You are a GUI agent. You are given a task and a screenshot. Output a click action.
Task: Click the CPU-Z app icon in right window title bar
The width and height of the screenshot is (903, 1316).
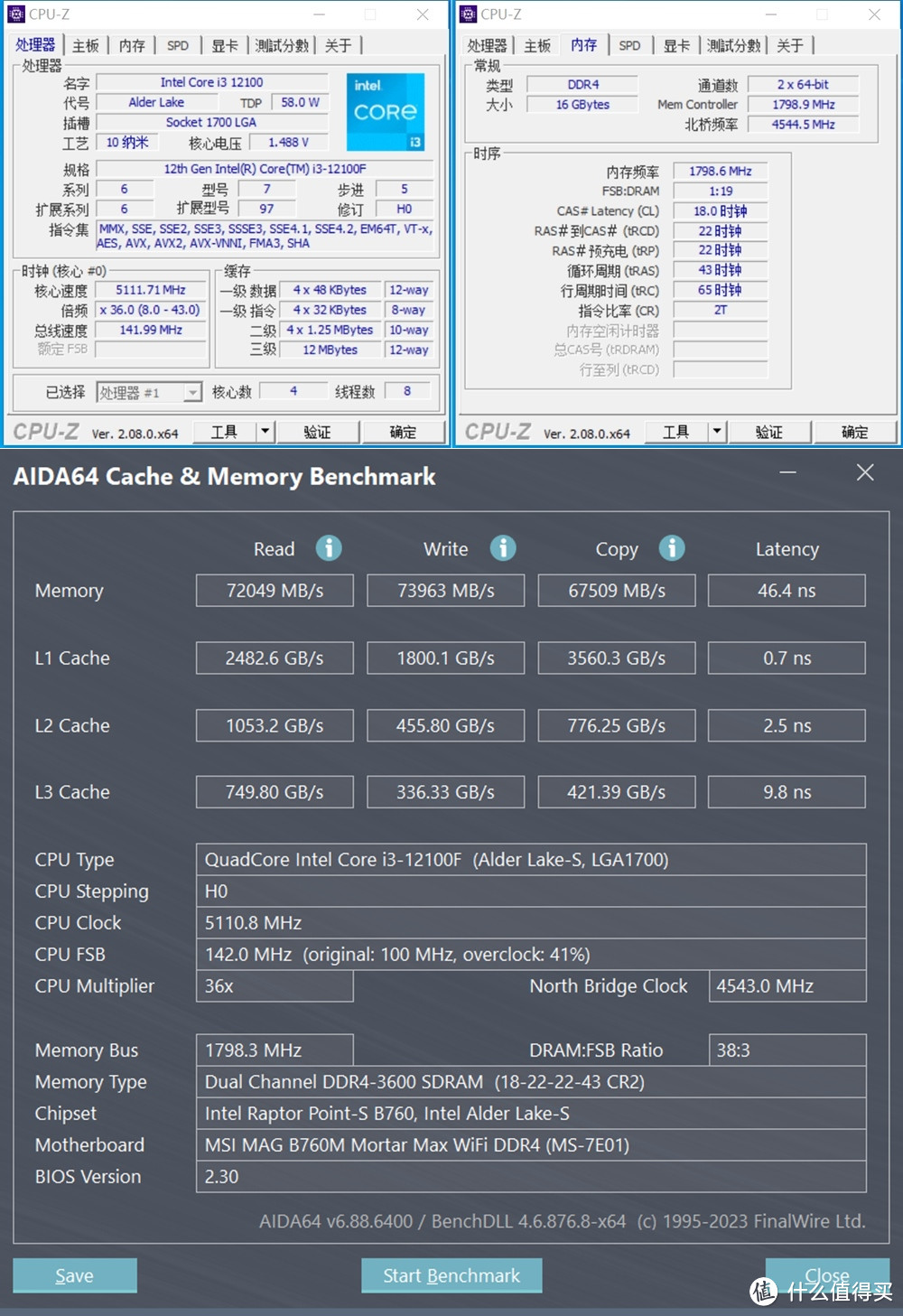468,14
